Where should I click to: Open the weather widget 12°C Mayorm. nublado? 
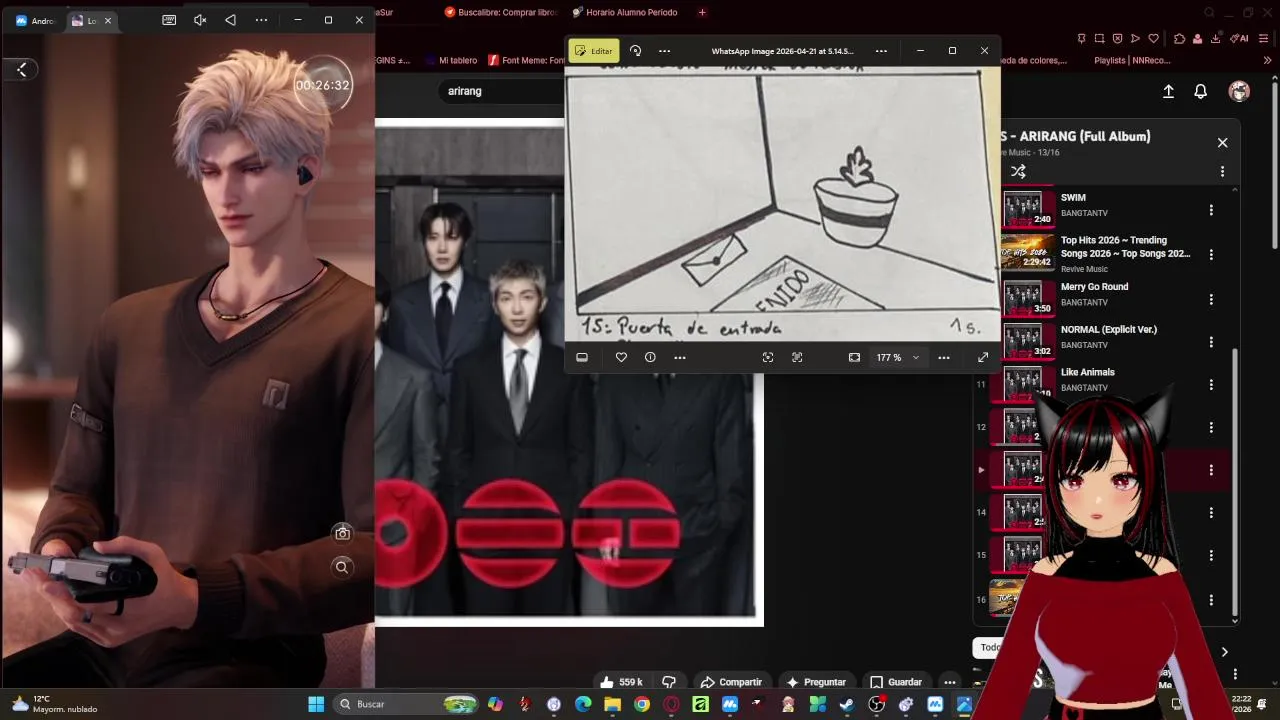(55, 704)
